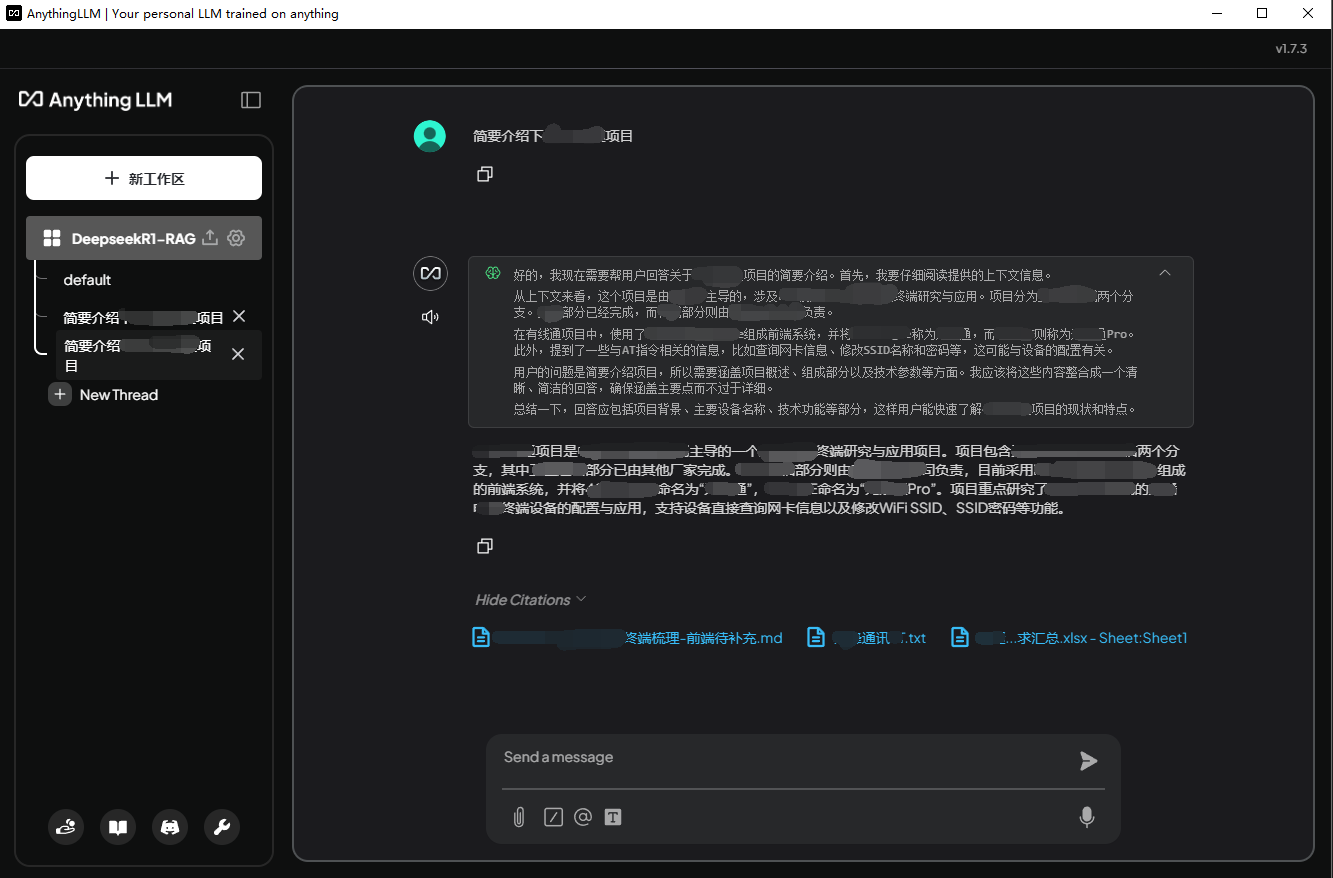Select the DeepseekR1-RAG workspace
The height and width of the screenshot is (878, 1333).
(144, 238)
